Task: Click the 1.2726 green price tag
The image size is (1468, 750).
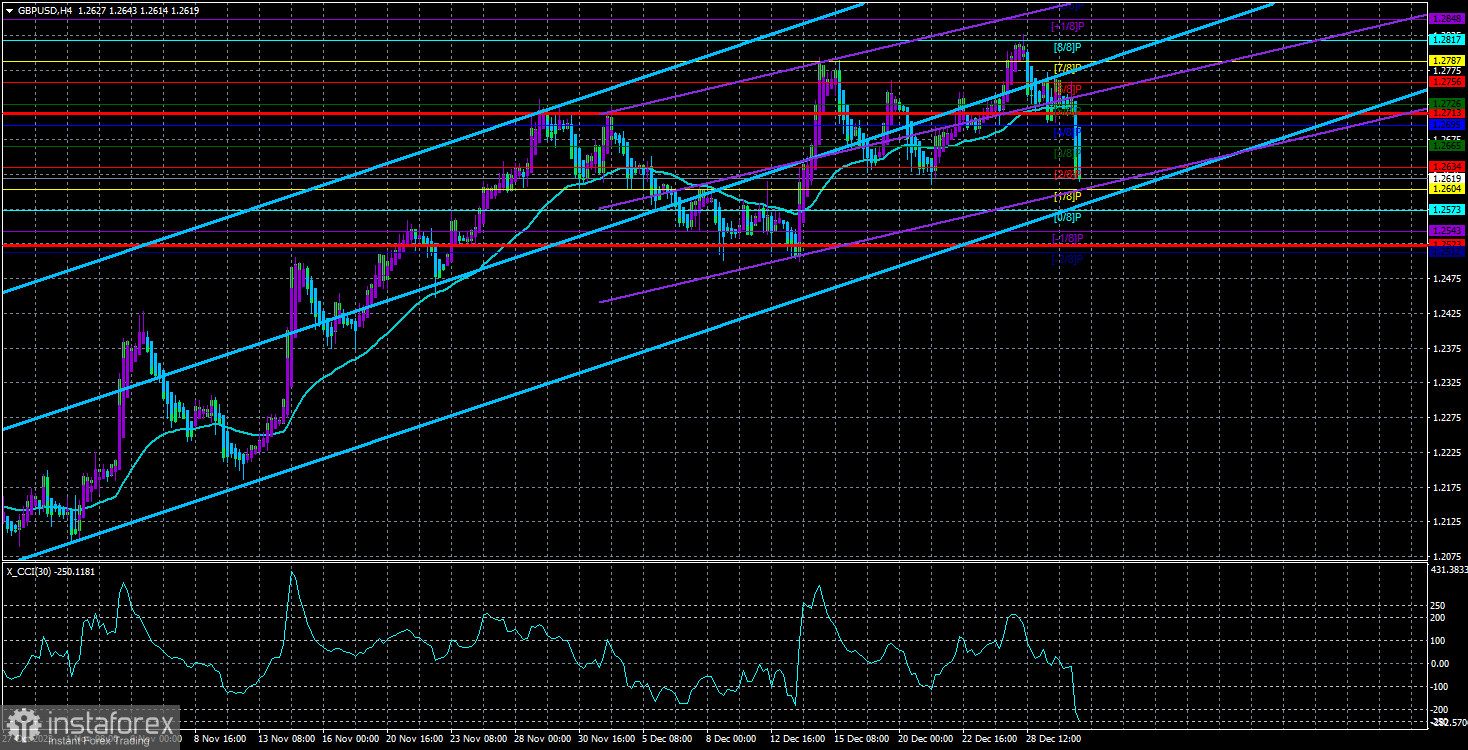Action: coord(1447,103)
